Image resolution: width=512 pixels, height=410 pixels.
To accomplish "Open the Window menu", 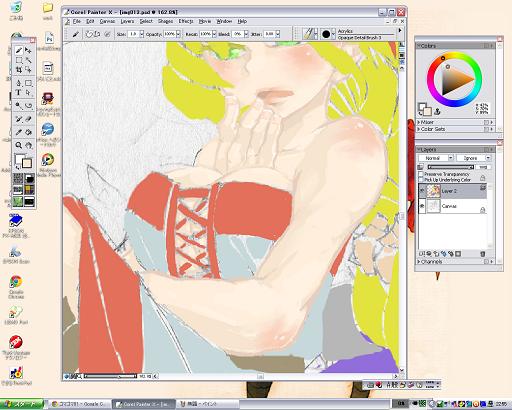I will [x=224, y=21].
